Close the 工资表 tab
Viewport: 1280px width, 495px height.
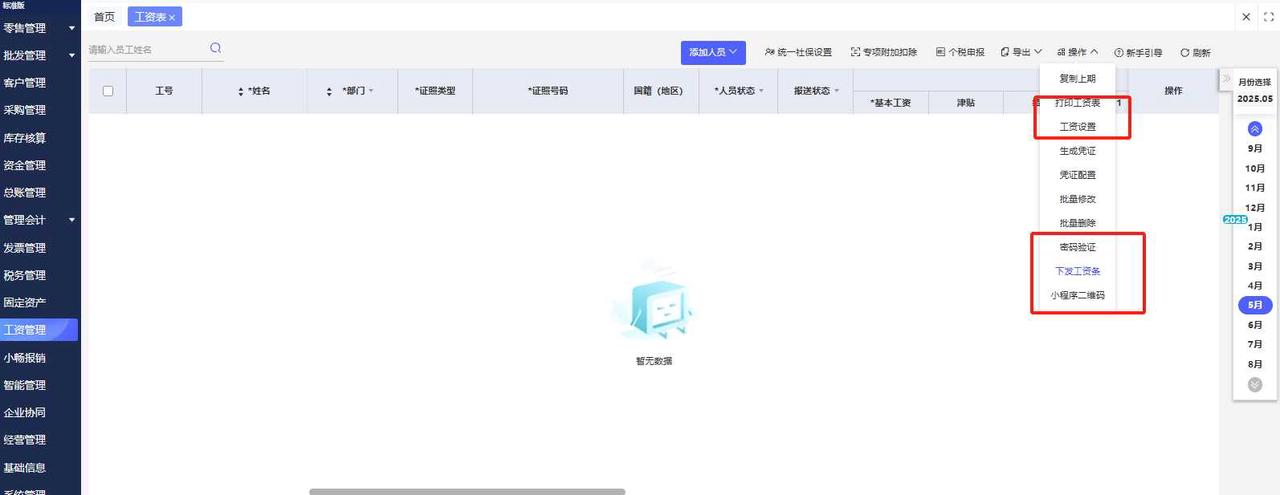click(x=172, y=18)
